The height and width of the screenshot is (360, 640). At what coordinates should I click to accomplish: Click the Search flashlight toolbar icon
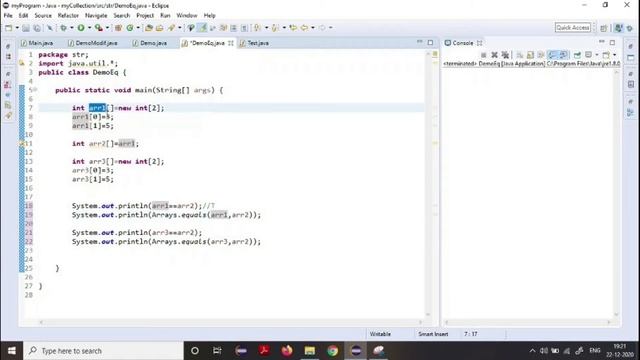point(171,28)
